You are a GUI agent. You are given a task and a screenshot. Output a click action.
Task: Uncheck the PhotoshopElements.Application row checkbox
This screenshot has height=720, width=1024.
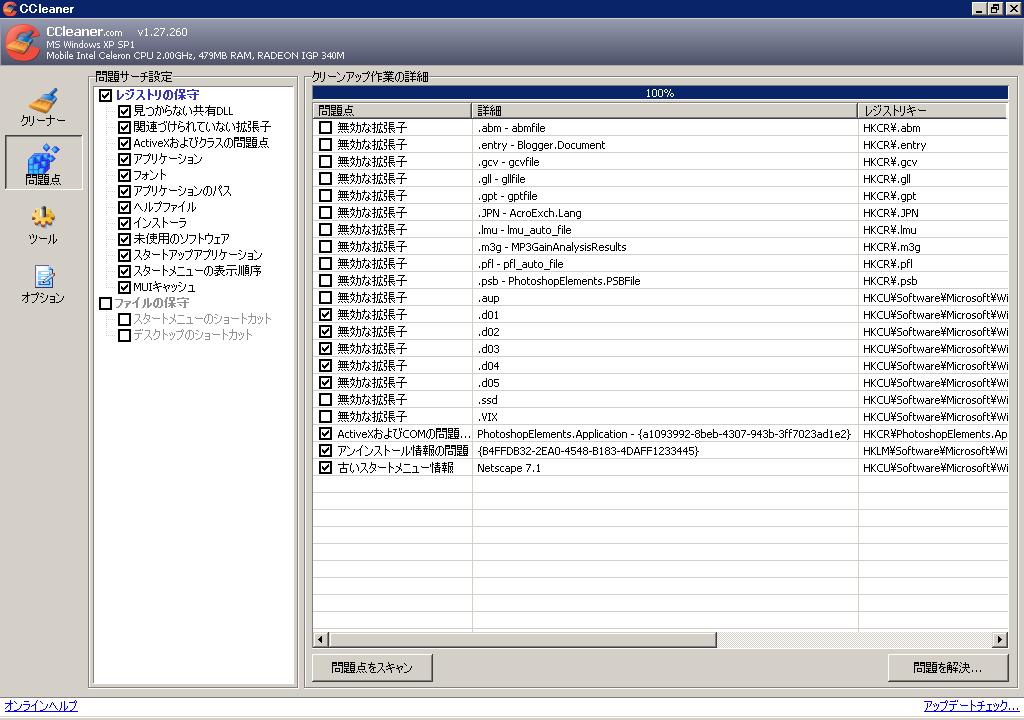[x=325, y=433]
